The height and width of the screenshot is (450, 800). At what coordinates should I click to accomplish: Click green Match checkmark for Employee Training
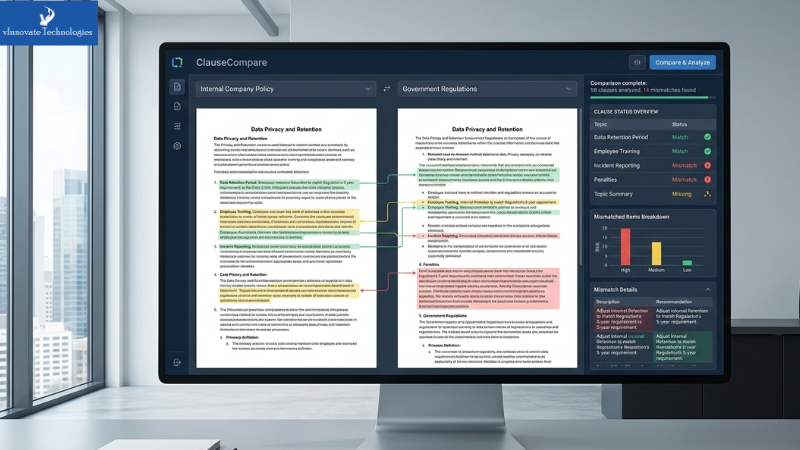707,150
